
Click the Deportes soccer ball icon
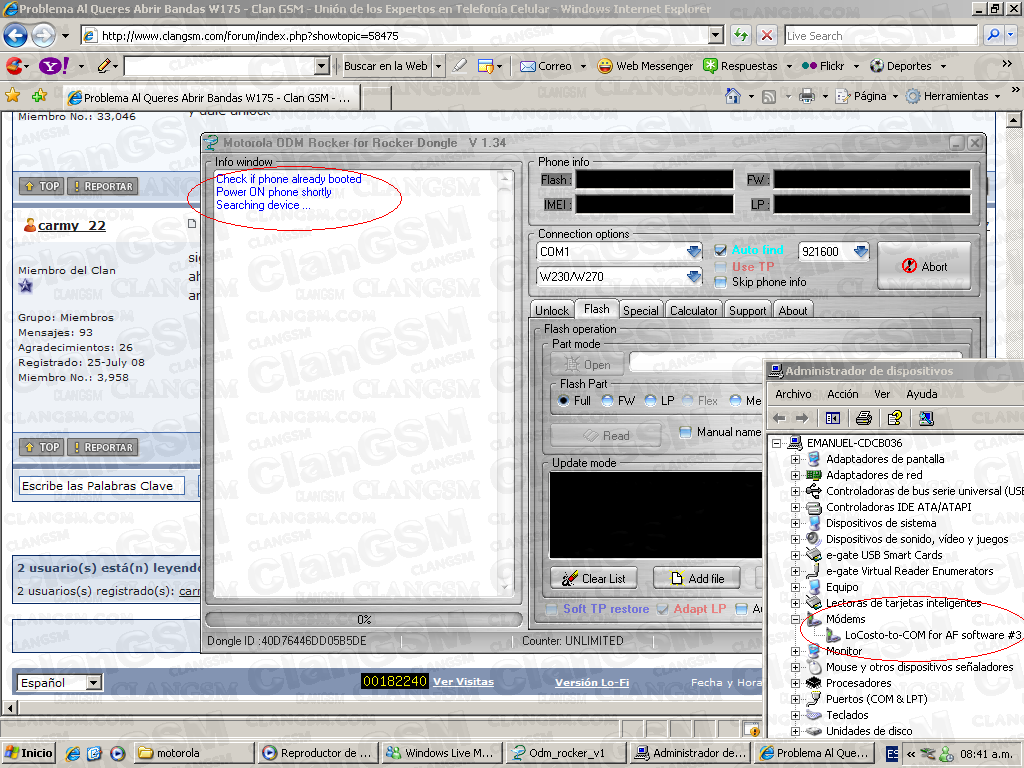[877, 66]
